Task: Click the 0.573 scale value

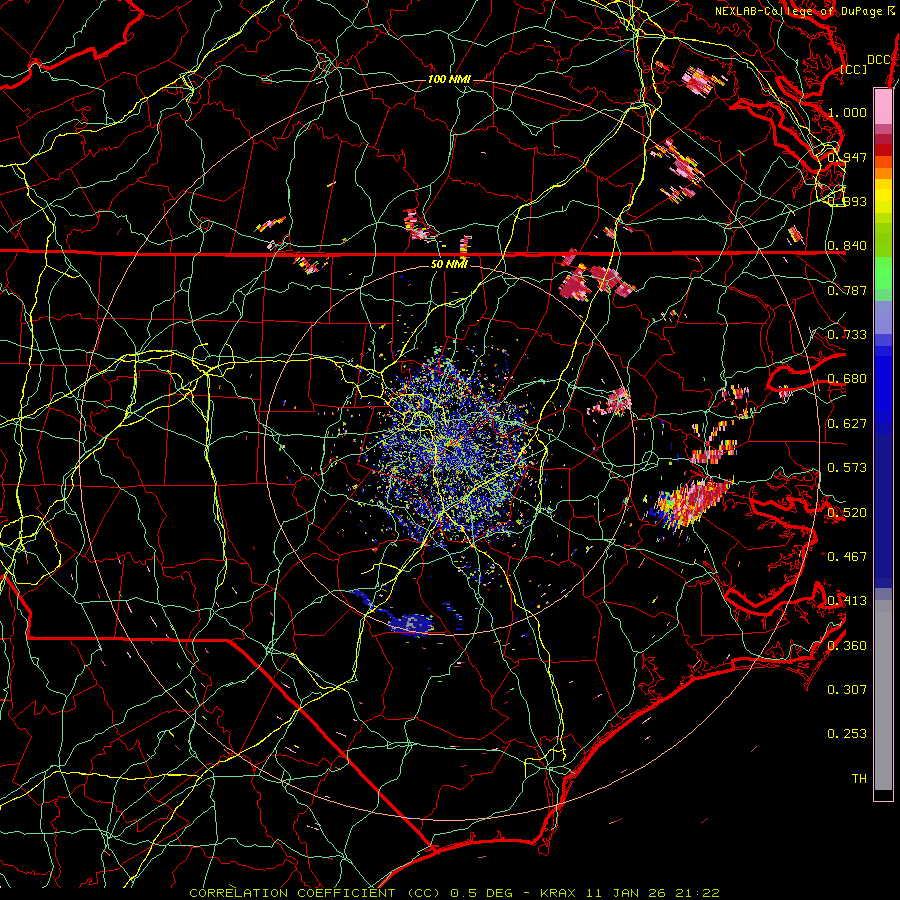Action: (x=847, y=468)
